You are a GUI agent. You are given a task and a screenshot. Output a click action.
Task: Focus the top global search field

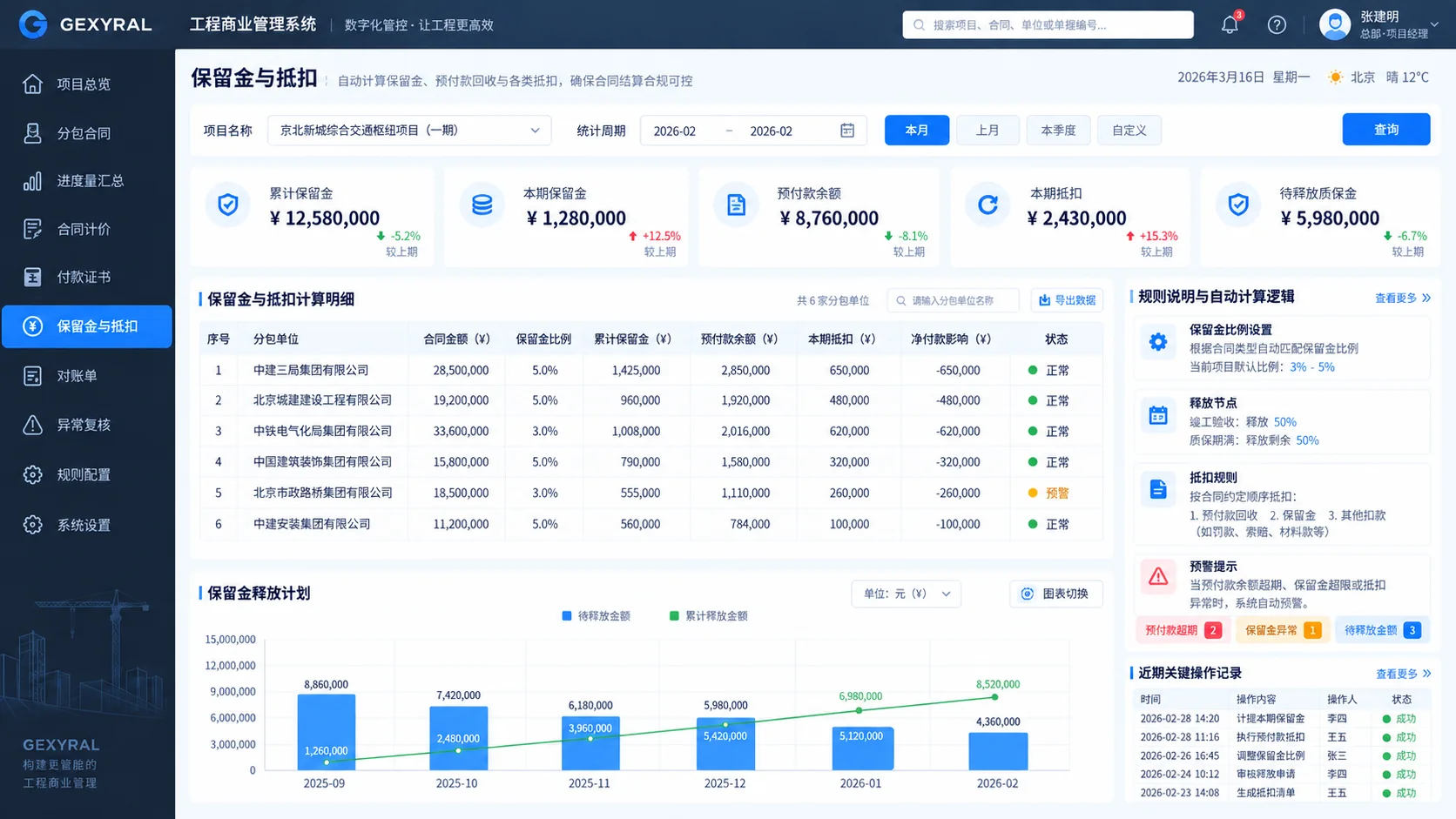pyautogui.click(x=1048, y=24)
